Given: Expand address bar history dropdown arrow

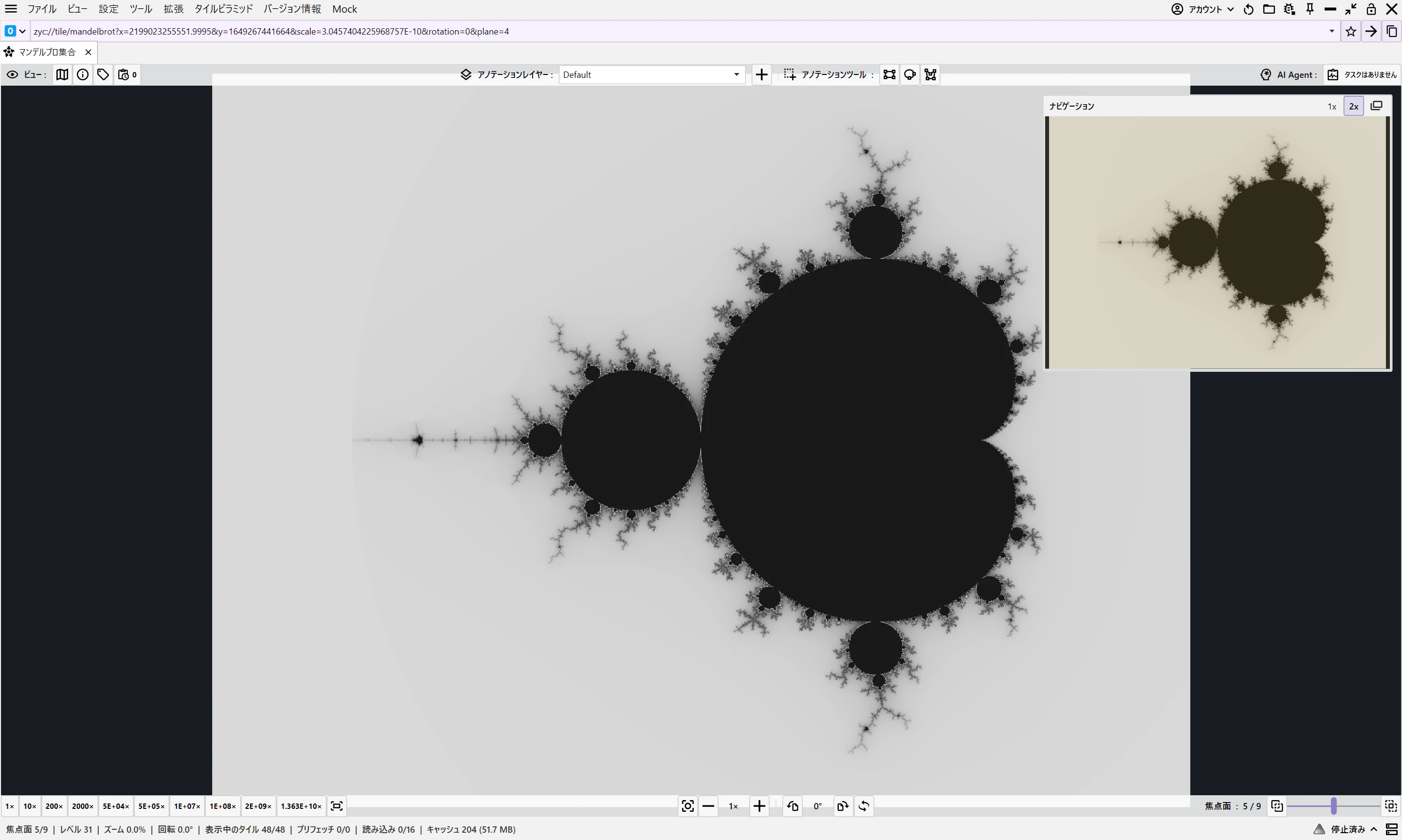Looking at the screenshot, I should [1331, 31].
